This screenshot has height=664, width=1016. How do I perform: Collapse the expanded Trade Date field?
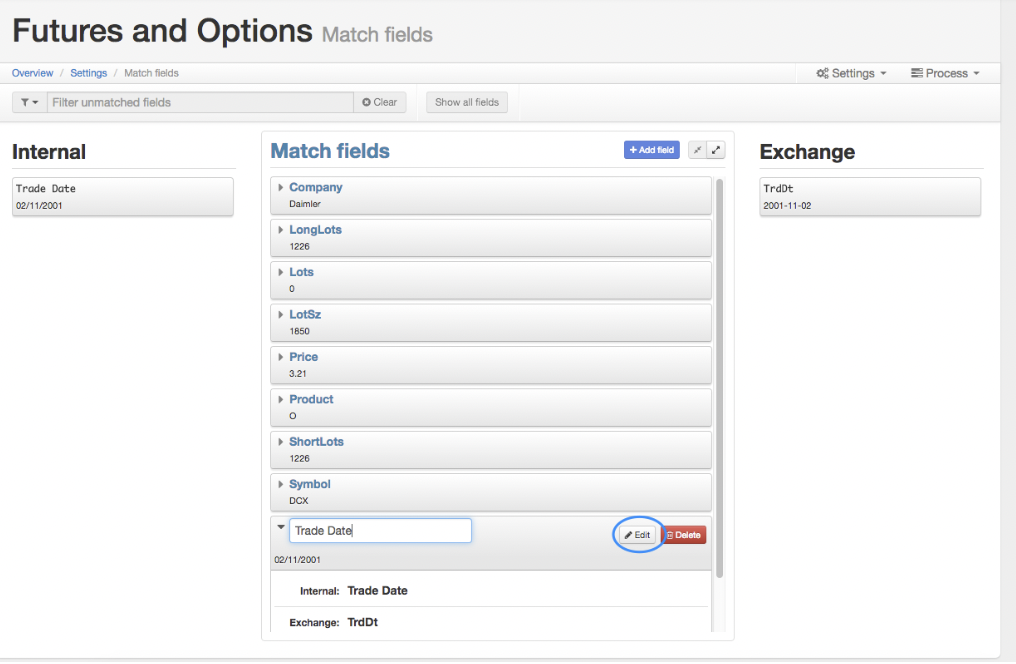point(281,527)
